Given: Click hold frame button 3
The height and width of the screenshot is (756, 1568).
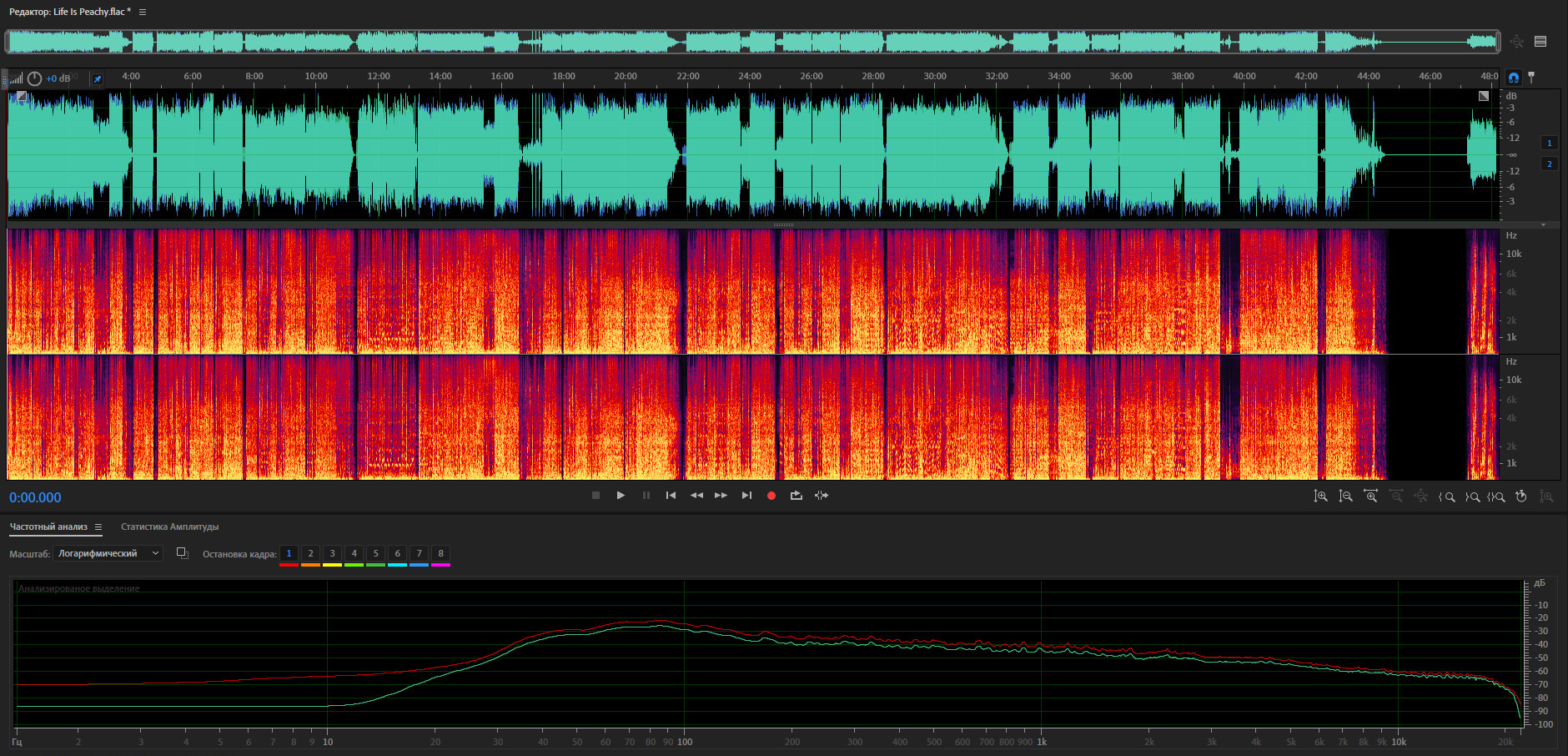Looking at the screenshot, I should click(x=332, y=553).
